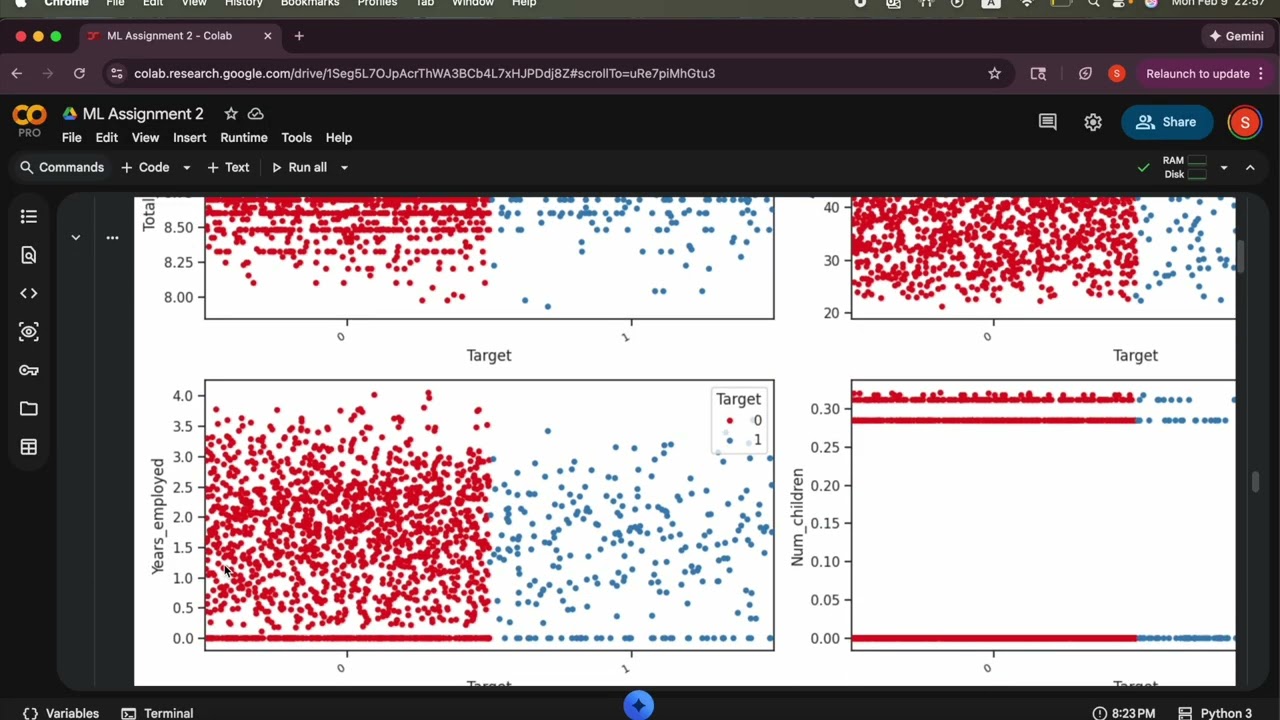Viewport: 1280px width, 720px height.
Task: Open the RAM Disk resources dropdown arrow
Action: (1223, 168)
